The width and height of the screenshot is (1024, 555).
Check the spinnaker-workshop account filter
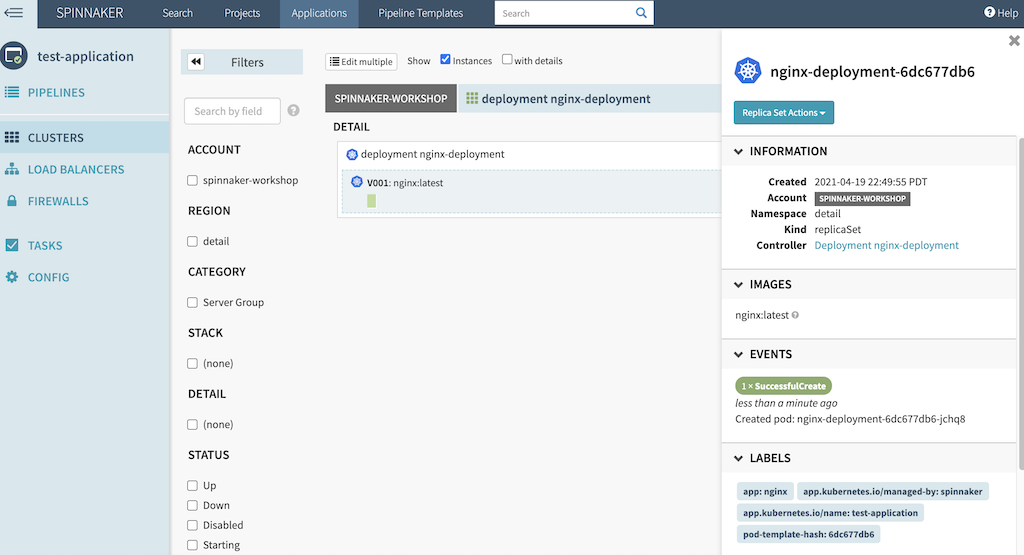[x=192, y=180]
